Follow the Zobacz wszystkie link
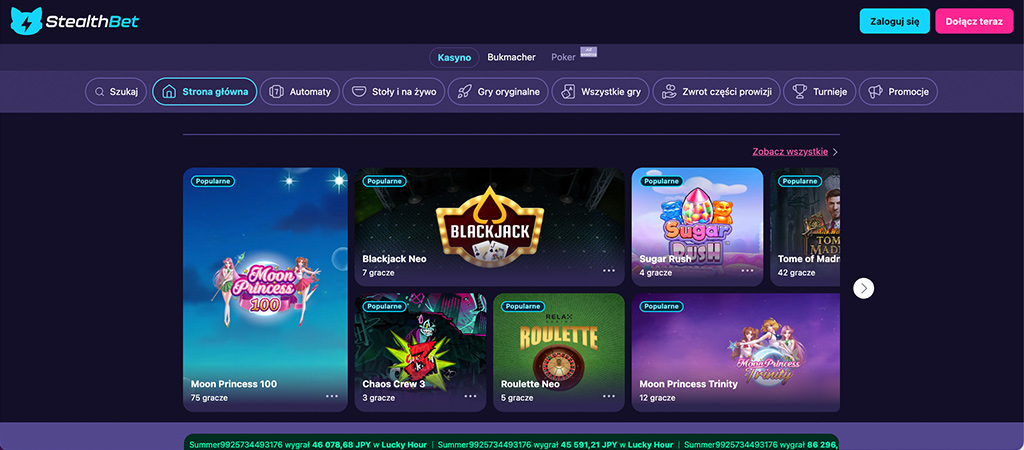The width and height of the screenshot is (1024, 450). click(x=790, y=152)
